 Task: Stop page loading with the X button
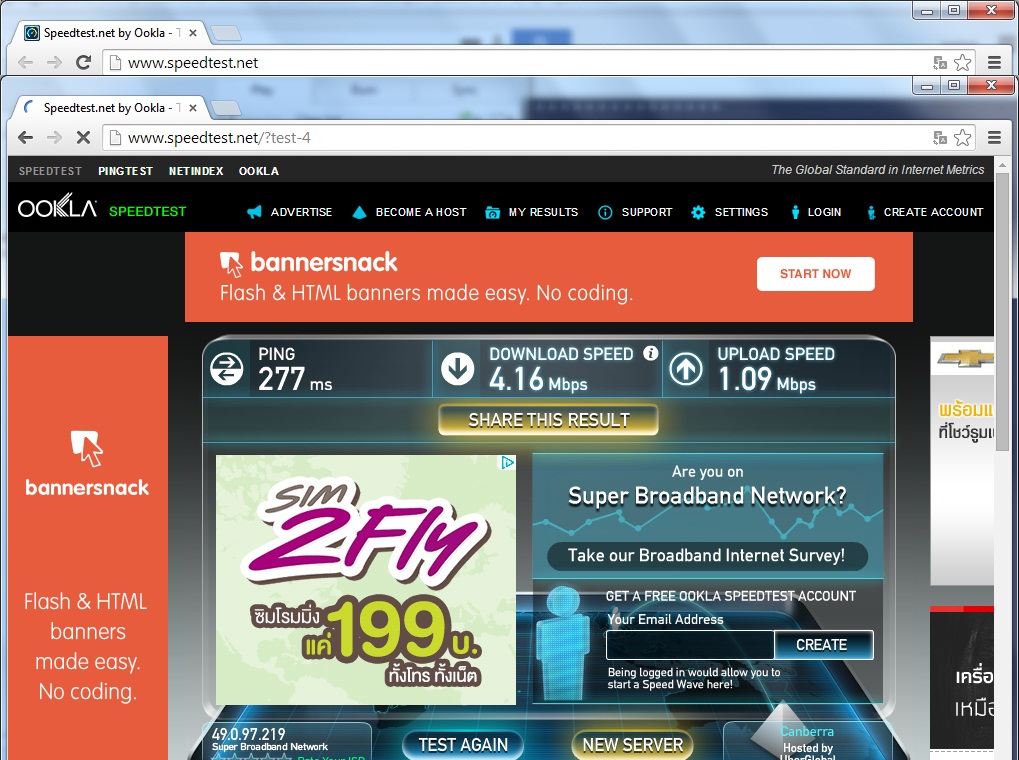point(83,137)
